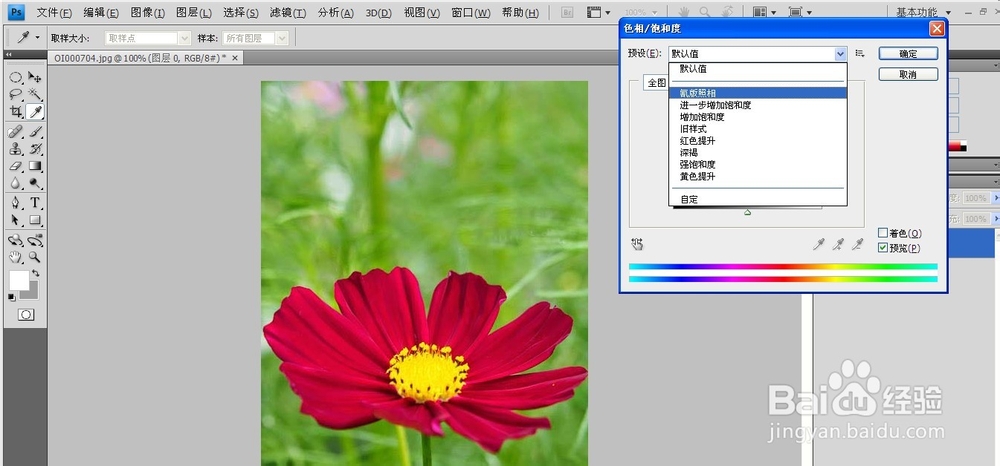Open the 滤镜(T) menu
Image resolution: width=1000 pixels, height=466 pixels.
click(x=288, y=13)
